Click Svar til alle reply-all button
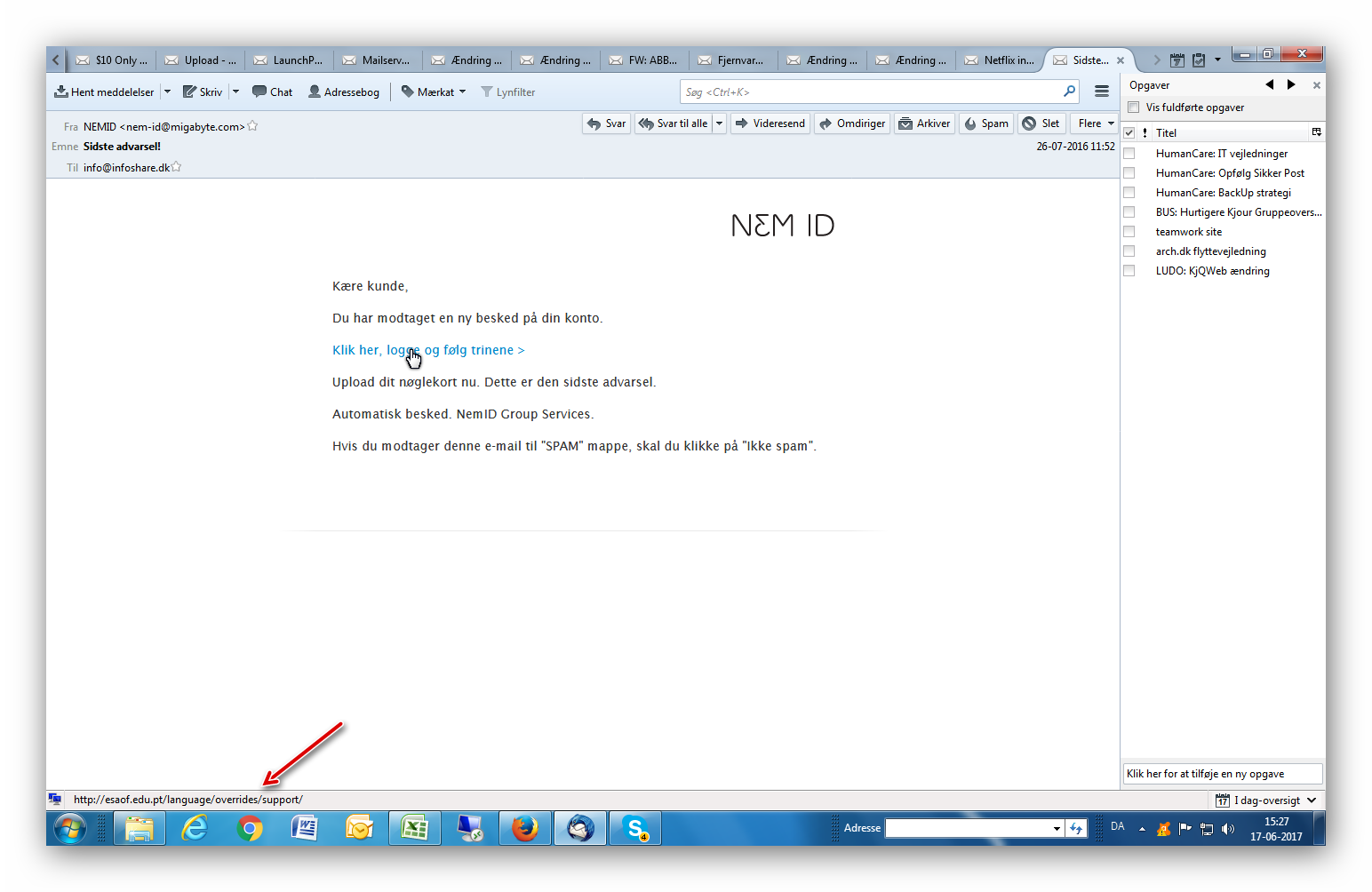This screenshot has height=892, width=1372. point(674,123)
